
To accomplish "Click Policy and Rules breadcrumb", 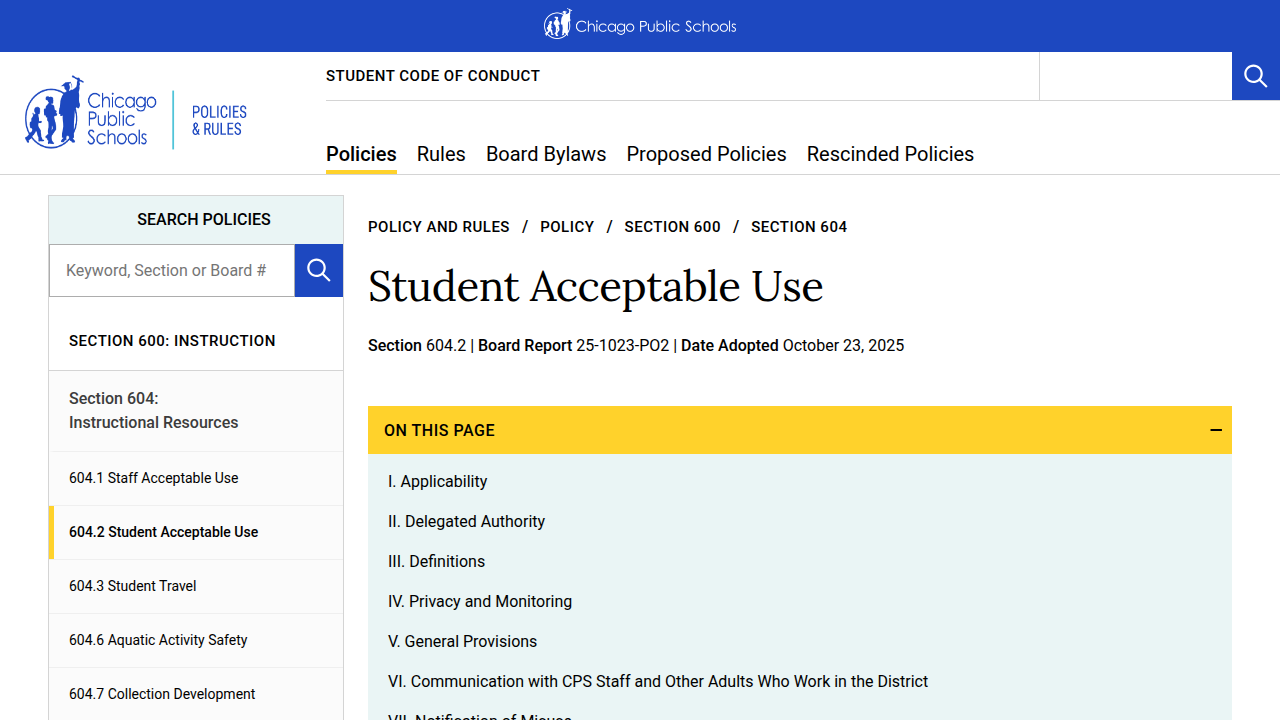I will [439, 227].
